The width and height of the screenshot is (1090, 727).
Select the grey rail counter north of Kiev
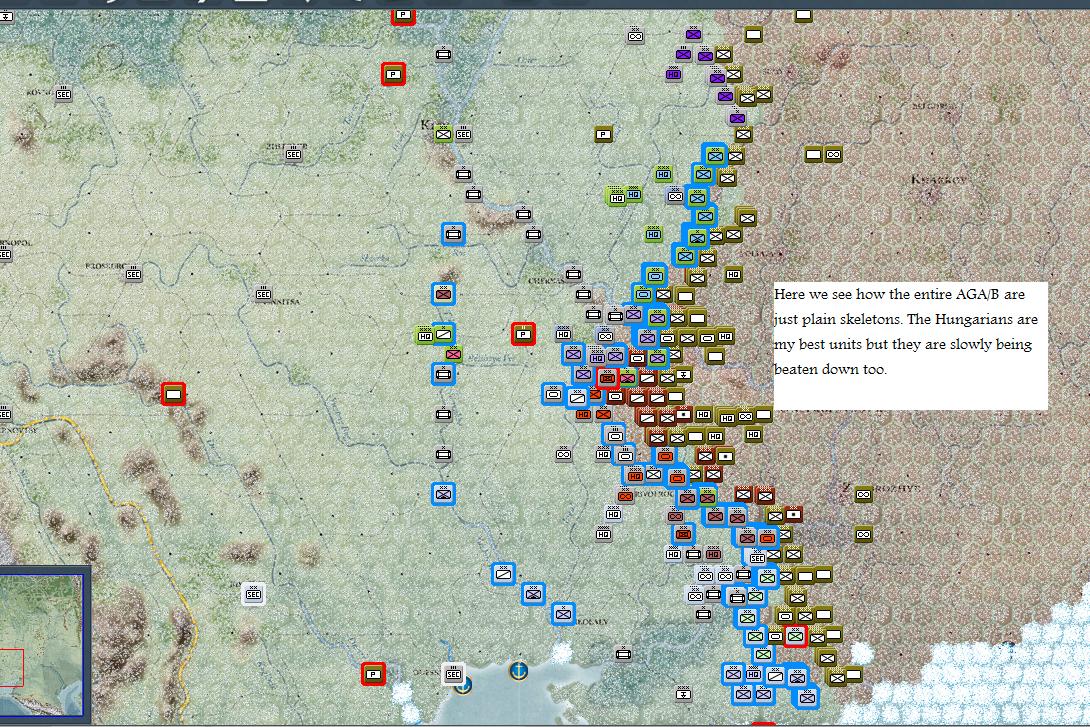point(444,54)
